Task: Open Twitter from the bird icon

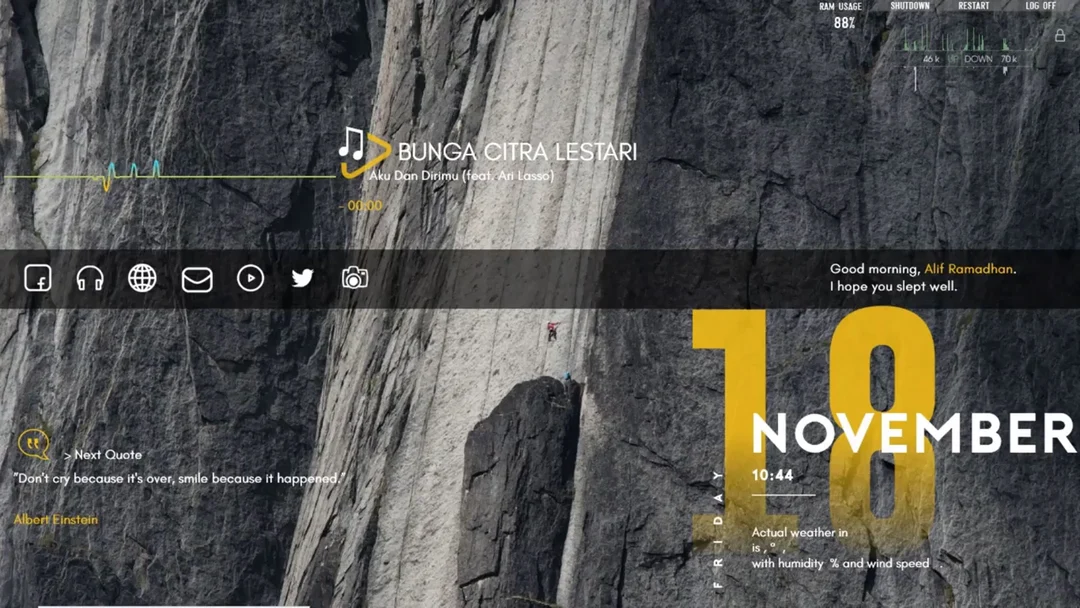Action: tap(303, 279)
